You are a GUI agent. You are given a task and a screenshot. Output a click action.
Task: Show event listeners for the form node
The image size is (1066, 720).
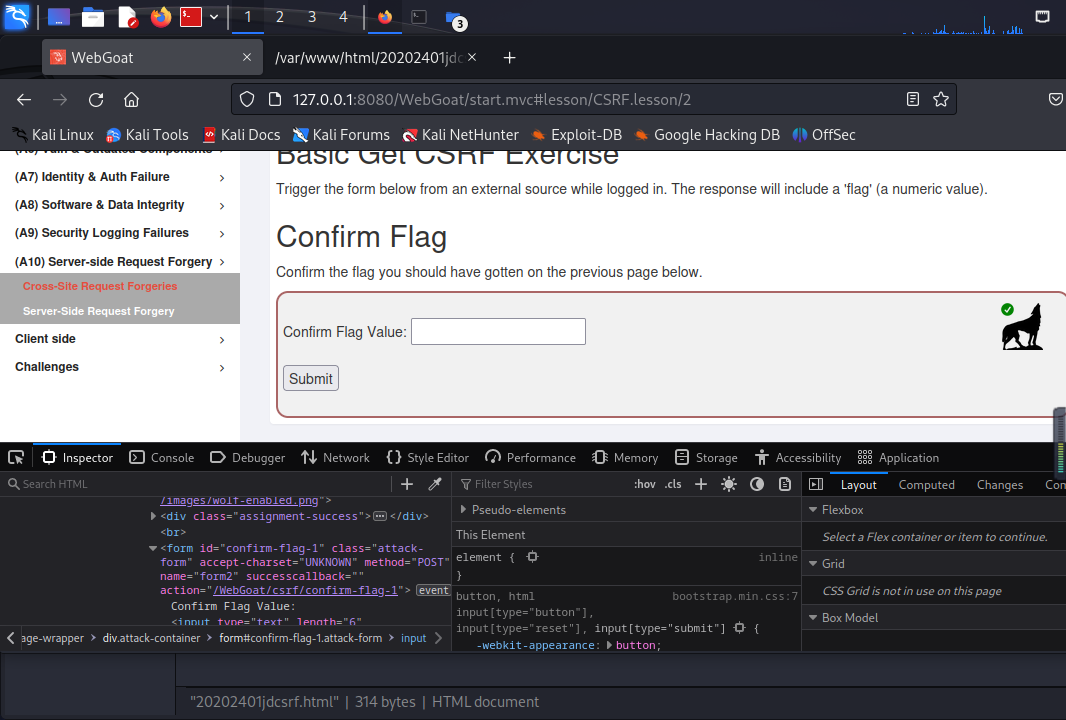[433, 590]
